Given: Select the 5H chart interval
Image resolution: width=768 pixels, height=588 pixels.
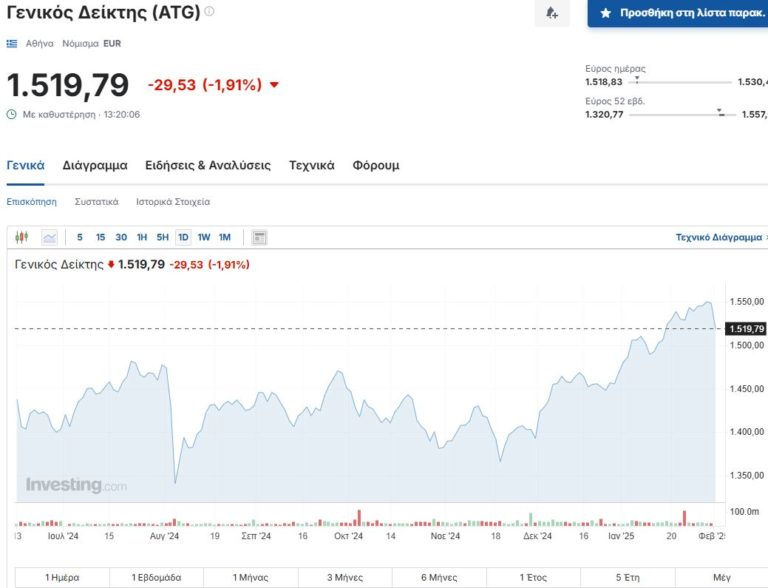Looking at the screenshot, I should [x=162, y=237].
